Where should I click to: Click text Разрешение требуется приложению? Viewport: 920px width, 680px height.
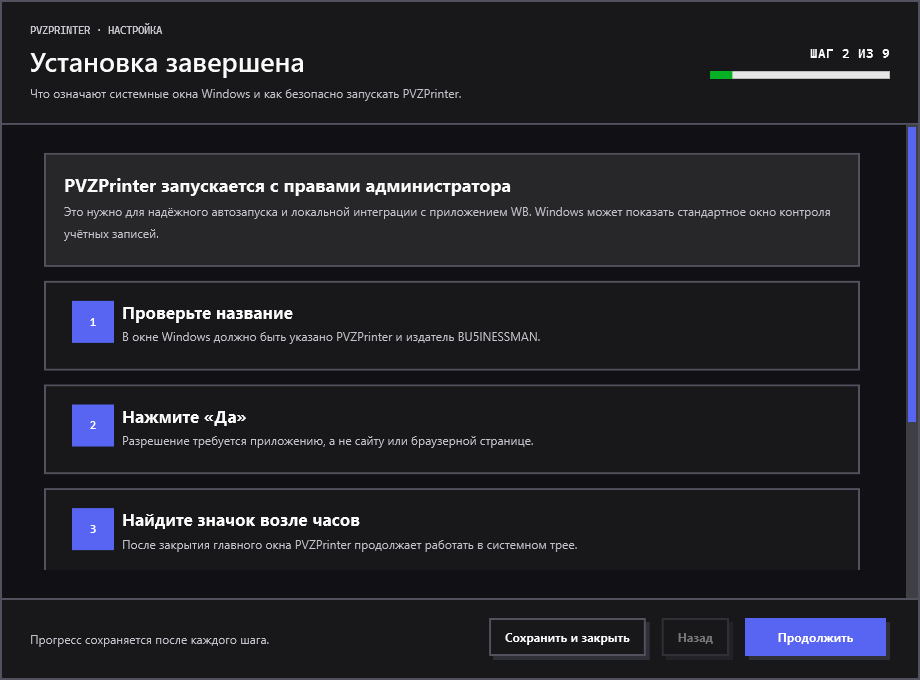(x=328, y=441)
